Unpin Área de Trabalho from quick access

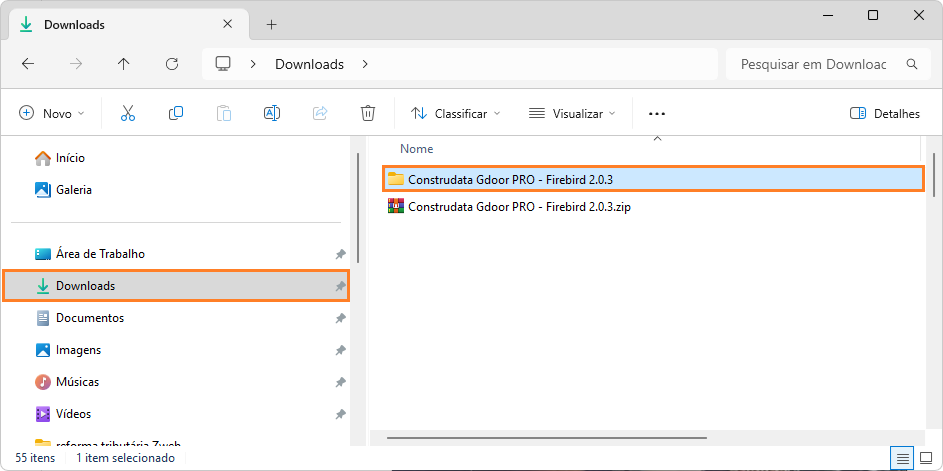pyautogui.click(x=340, y=254)
